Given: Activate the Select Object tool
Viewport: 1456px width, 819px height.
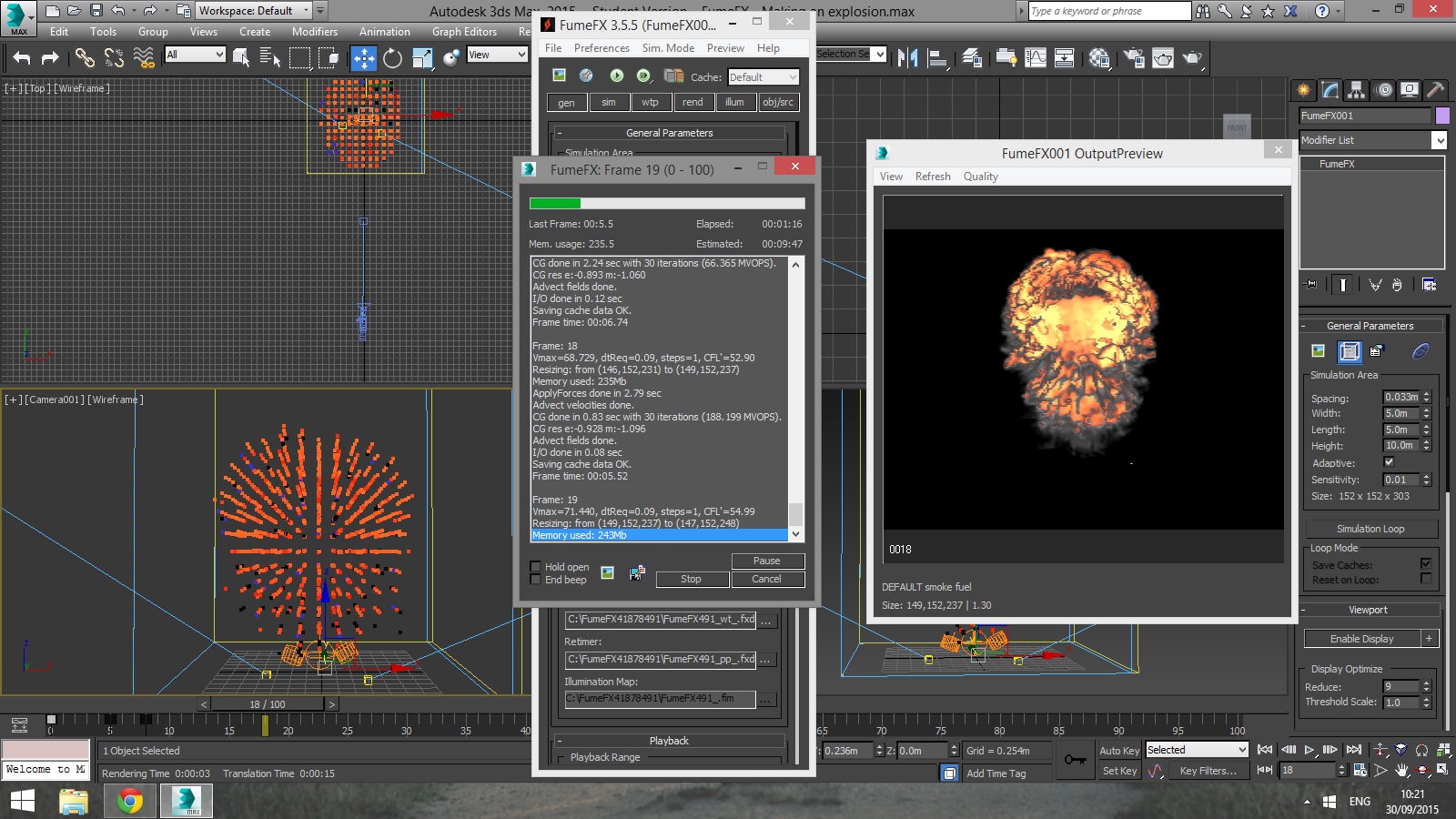Looking at the screenshot, I should click(241, 58).
